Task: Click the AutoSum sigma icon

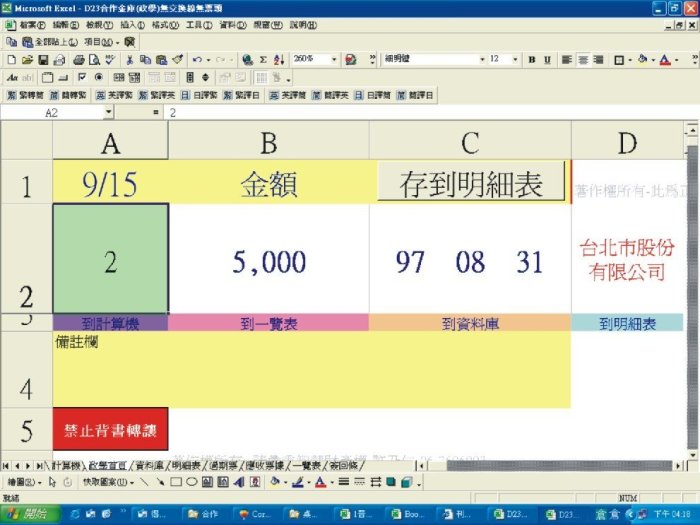Action: (x=263, y=59)
